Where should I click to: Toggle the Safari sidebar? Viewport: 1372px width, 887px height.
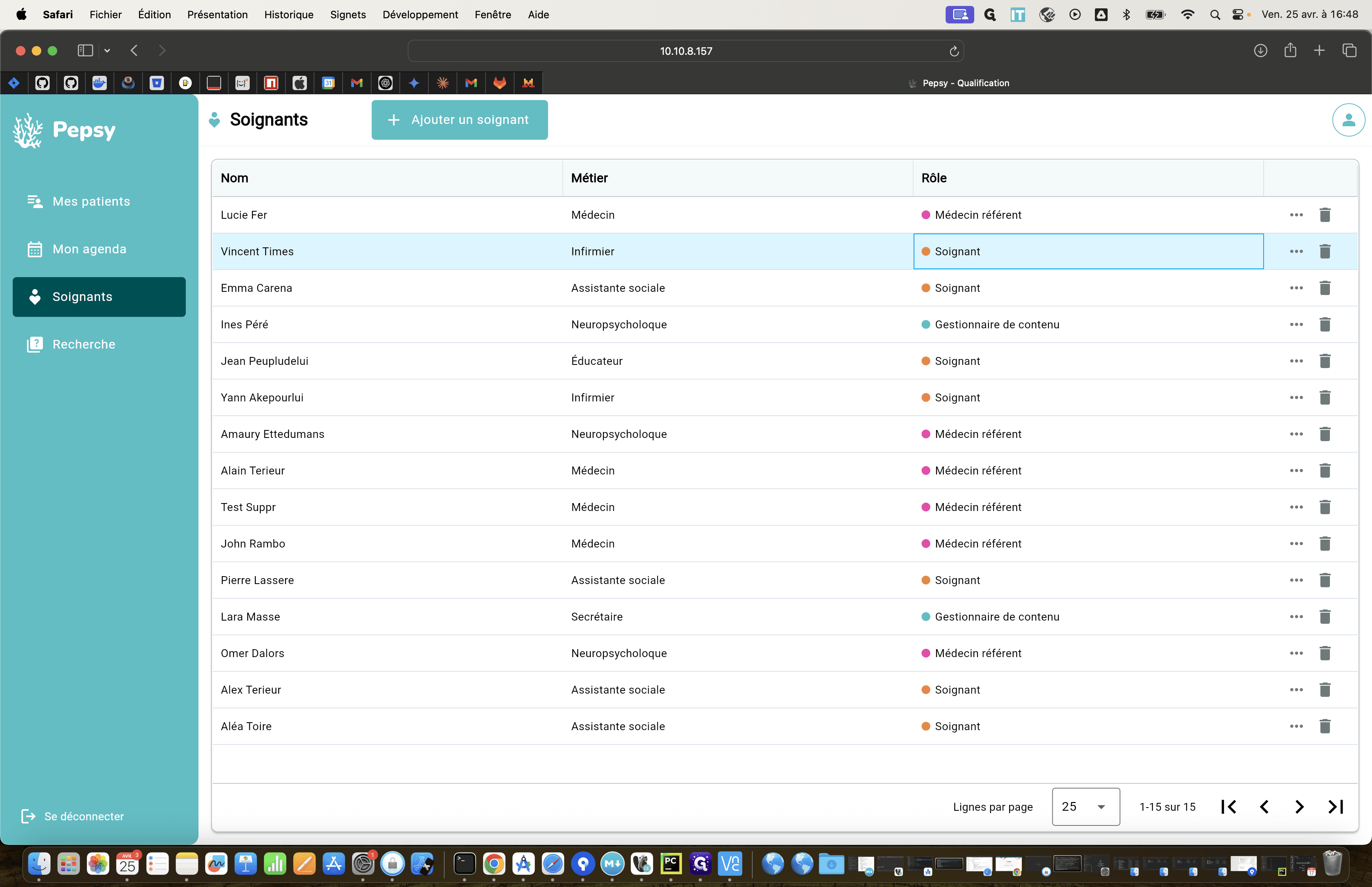pos(85,51)
